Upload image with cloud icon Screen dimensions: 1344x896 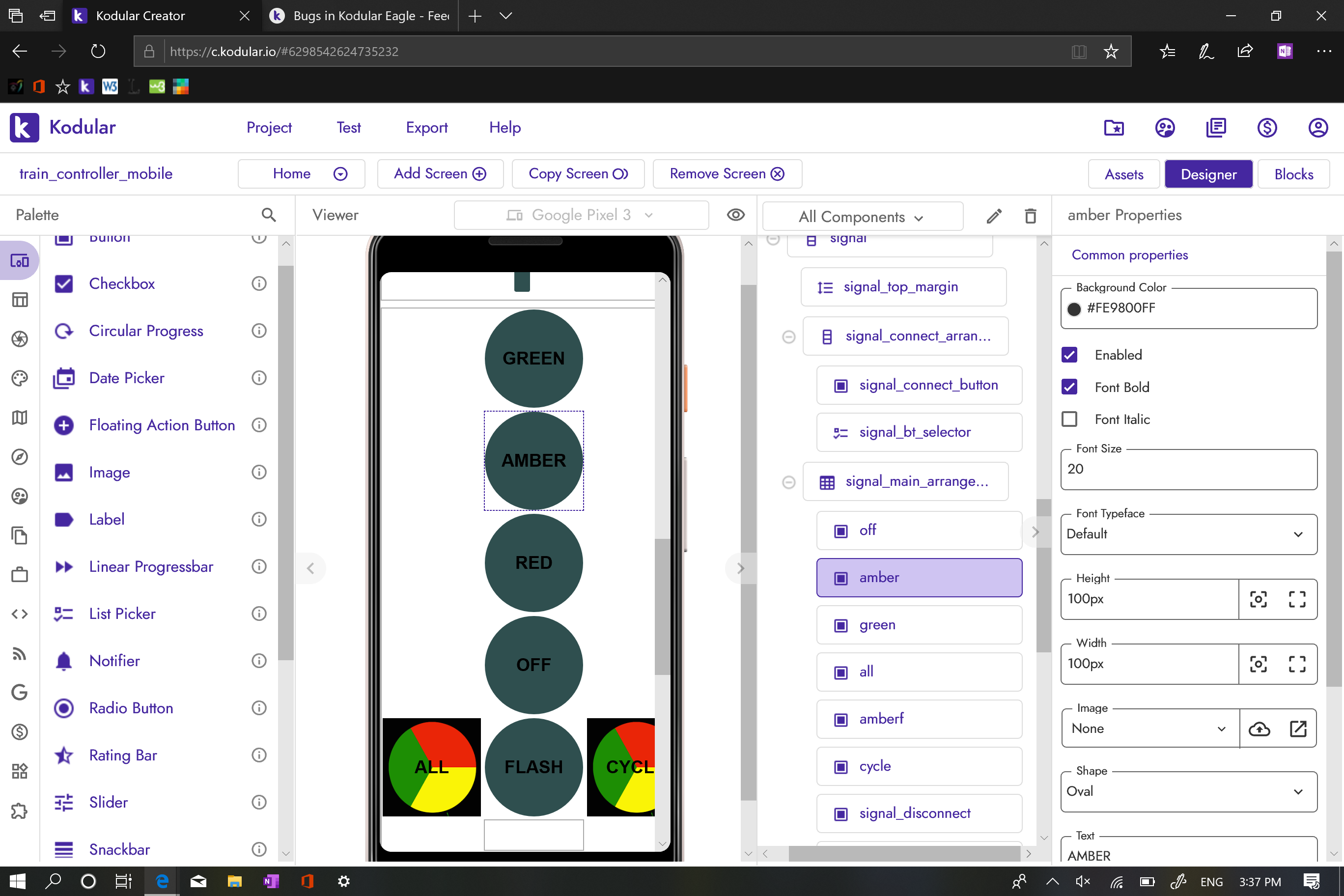pyautogui.click(x=1259, y=728)
